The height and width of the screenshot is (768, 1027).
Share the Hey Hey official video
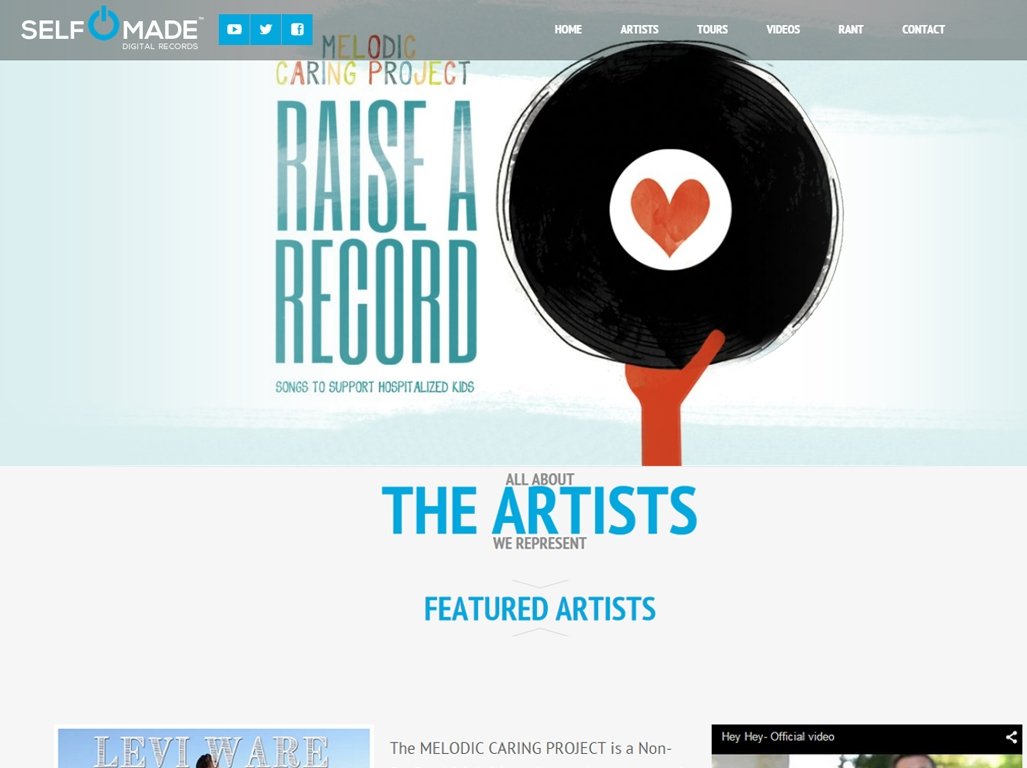pos(1011,737)
